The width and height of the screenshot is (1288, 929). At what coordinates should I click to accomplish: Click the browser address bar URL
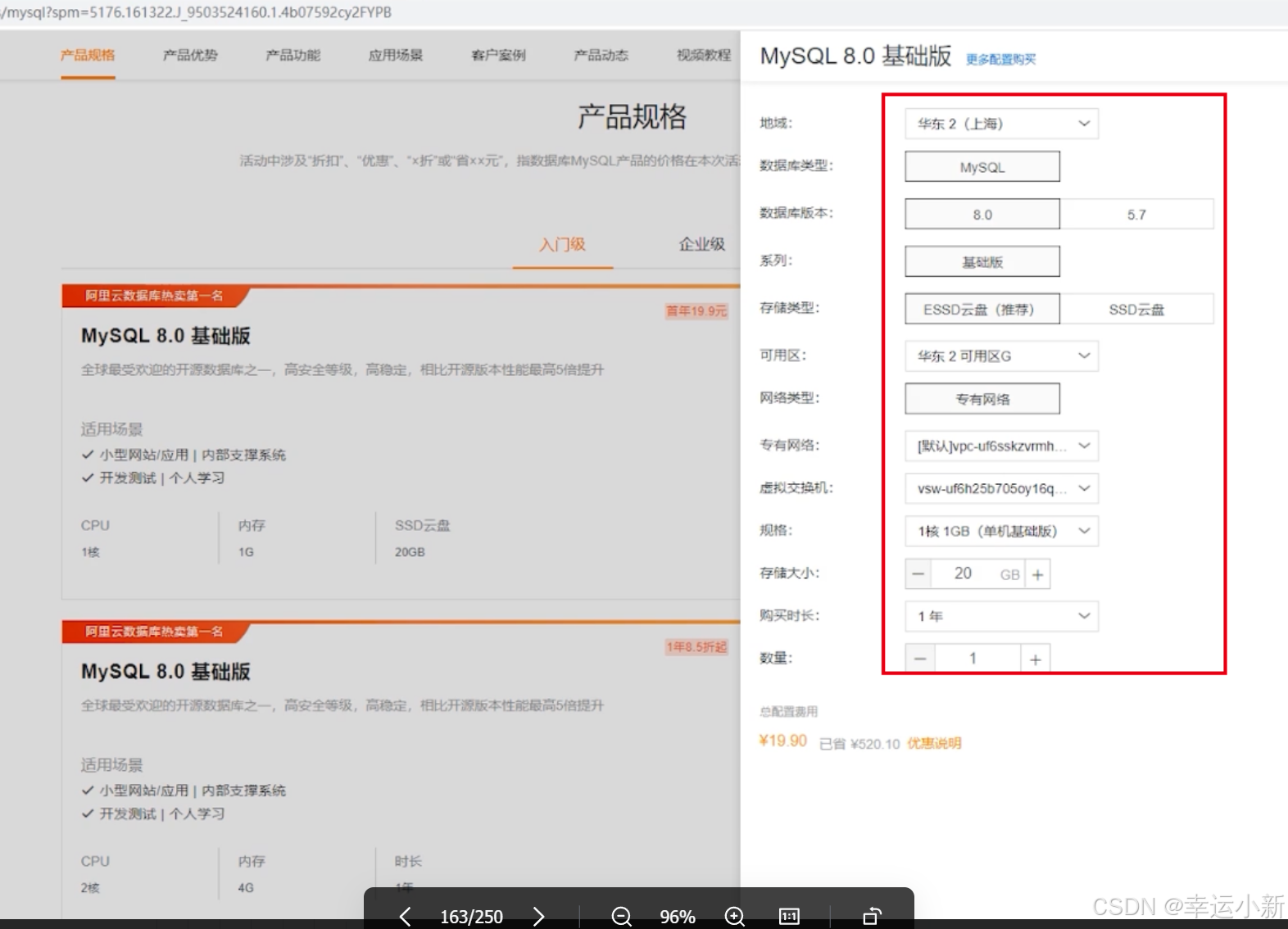[x=197, y=12]
